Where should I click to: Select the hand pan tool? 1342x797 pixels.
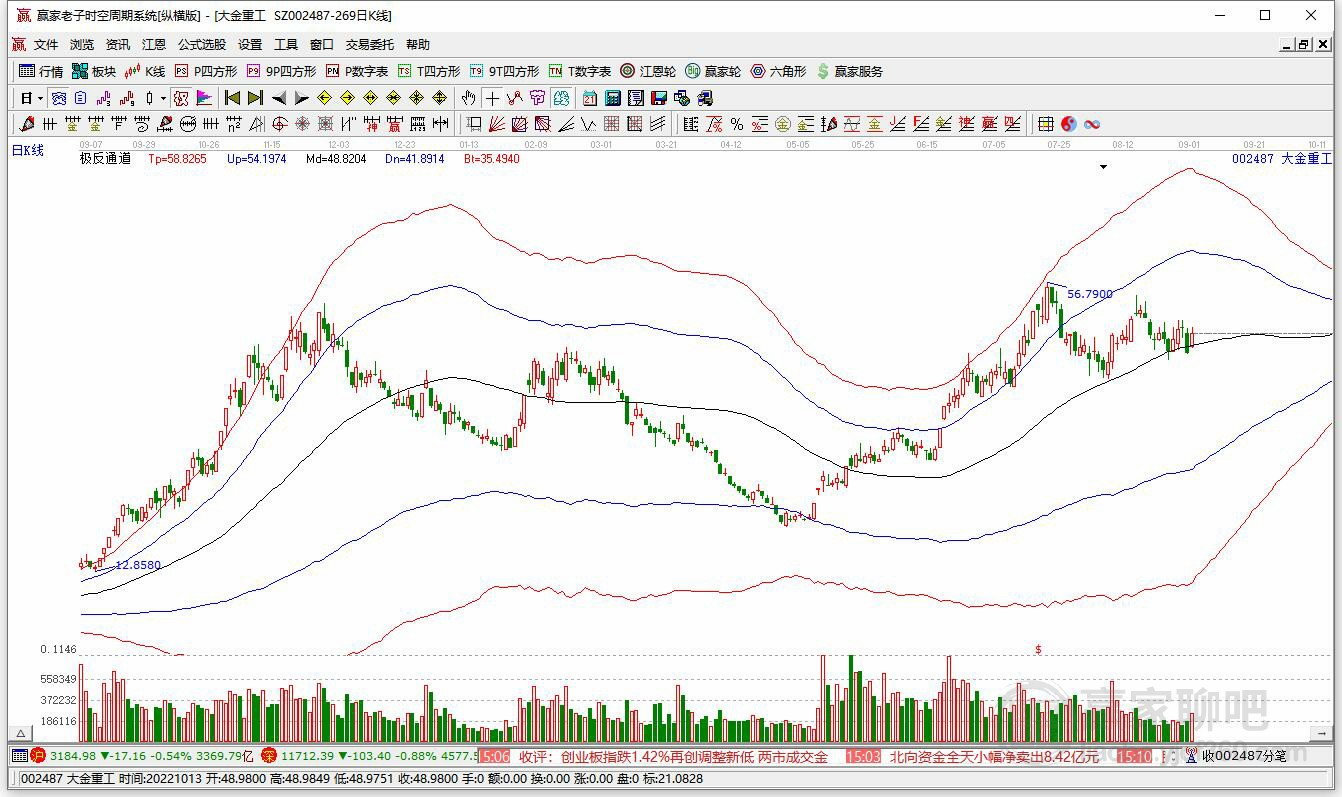pyautogui.click(x=468, y=98)
